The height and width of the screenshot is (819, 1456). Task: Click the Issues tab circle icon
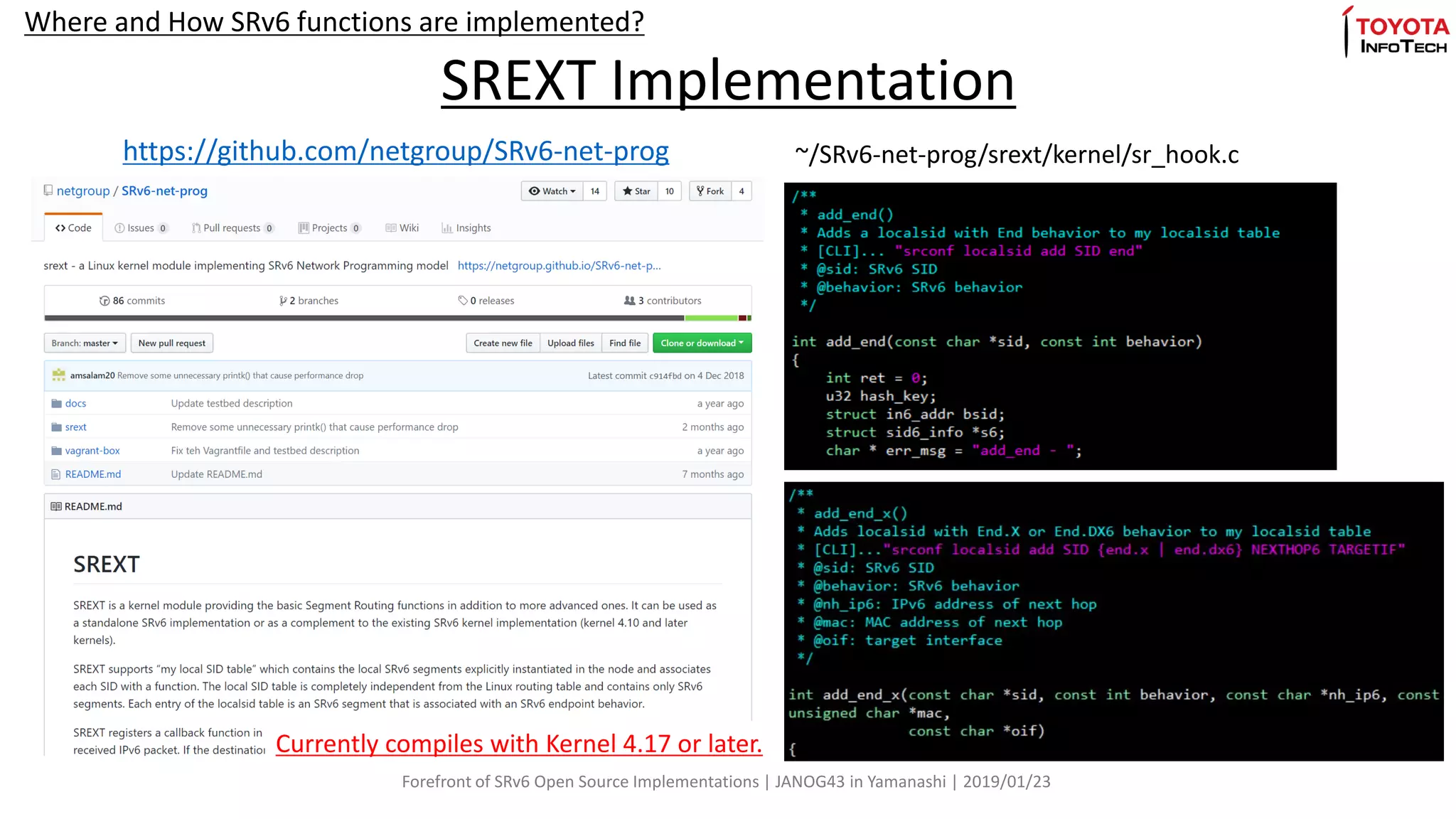pyautogui.click(x=119, y=228)
